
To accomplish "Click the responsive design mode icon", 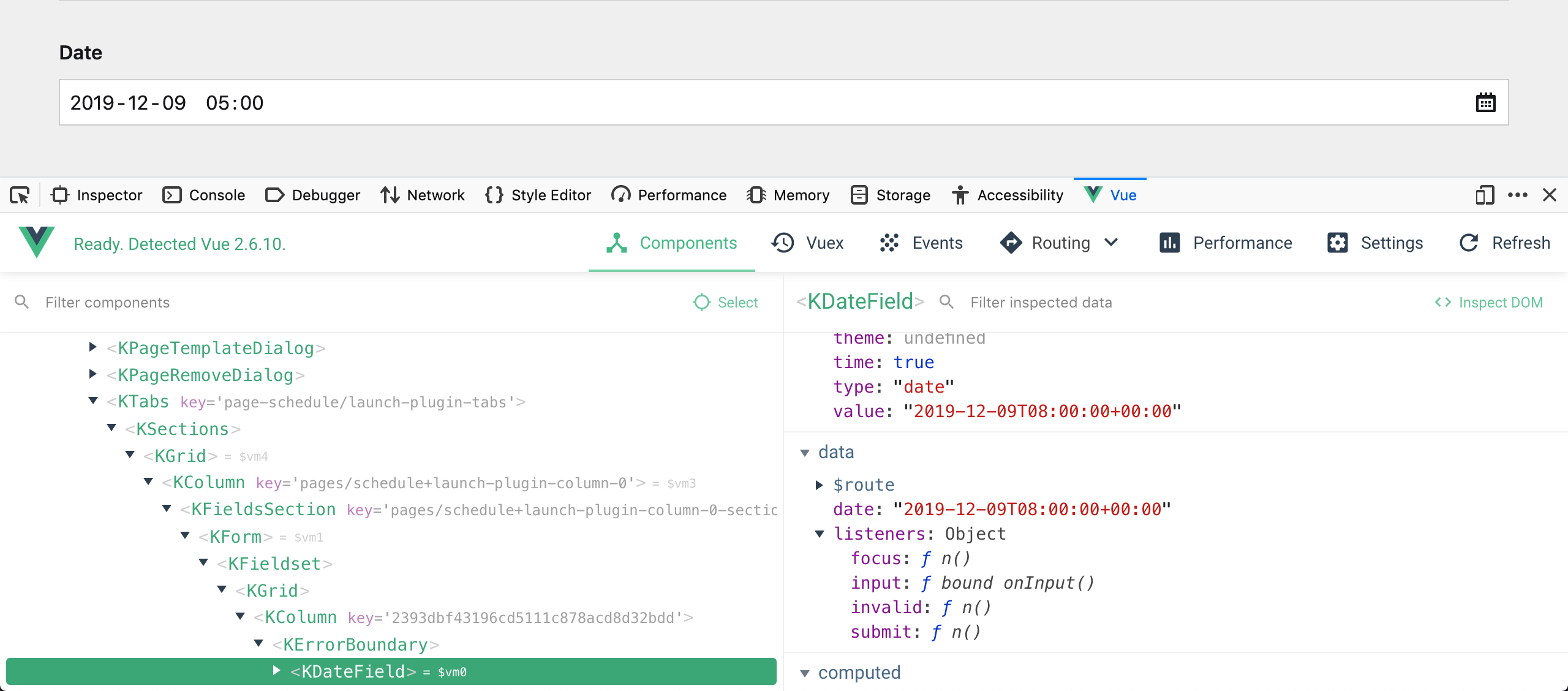I will point(1485,195).
